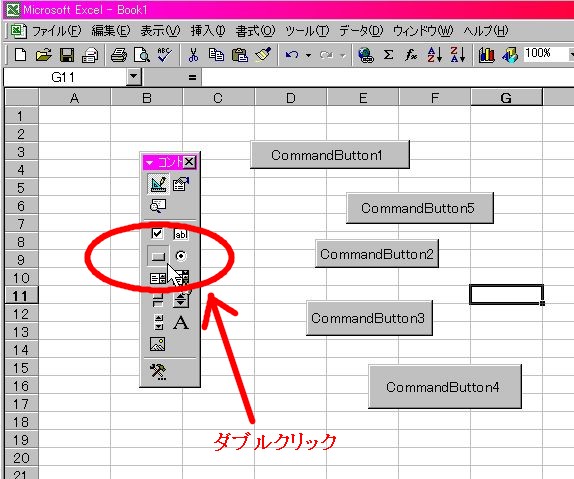Select the ListBox control in the toolbox

(x=158, y=279)
